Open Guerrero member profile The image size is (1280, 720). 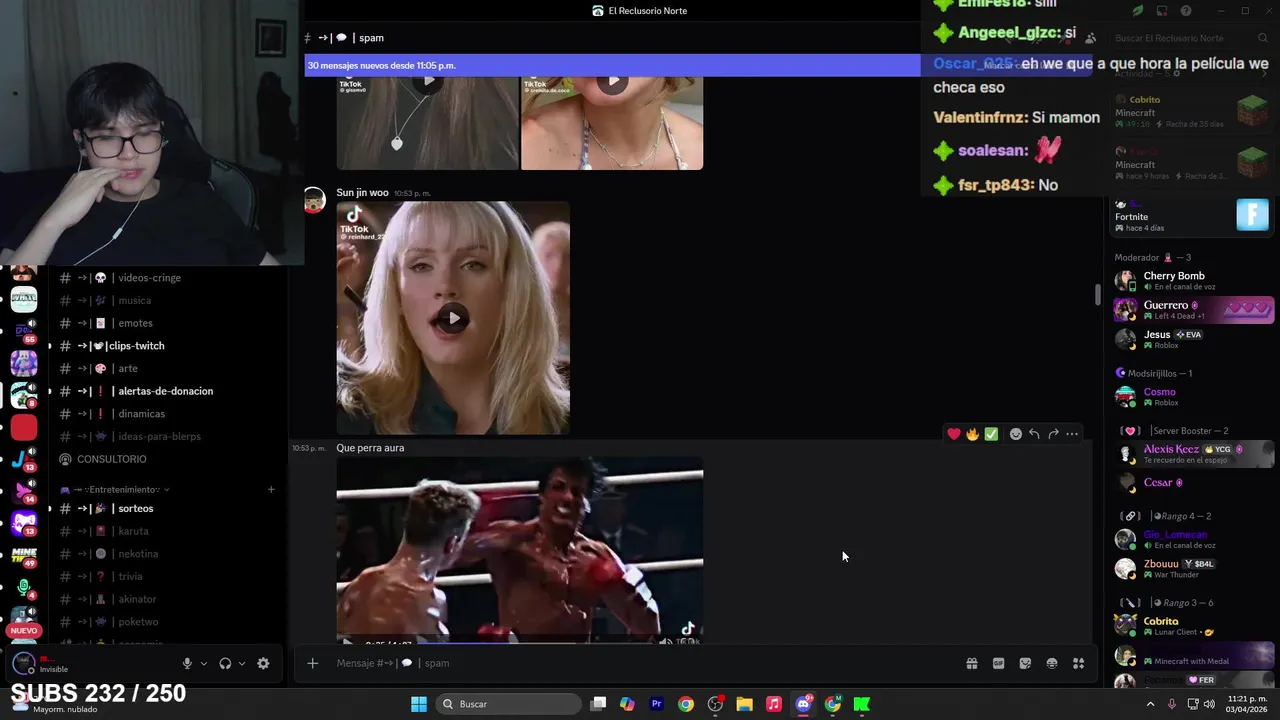click(x=1192, y=310)
